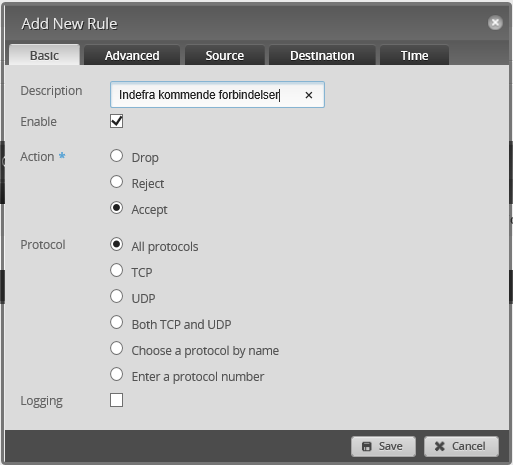Select All protocols radio button
Screen dimensions: 513x465
116,244
